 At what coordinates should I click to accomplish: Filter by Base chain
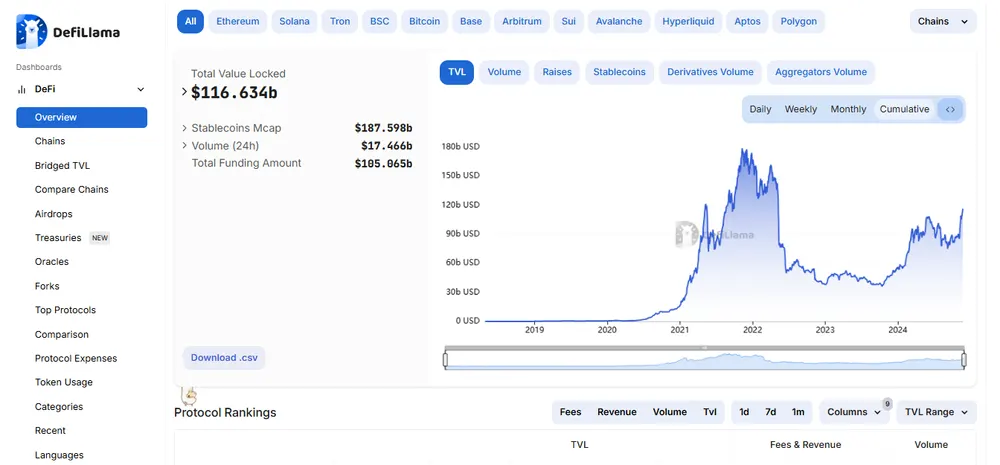(471, 21)
